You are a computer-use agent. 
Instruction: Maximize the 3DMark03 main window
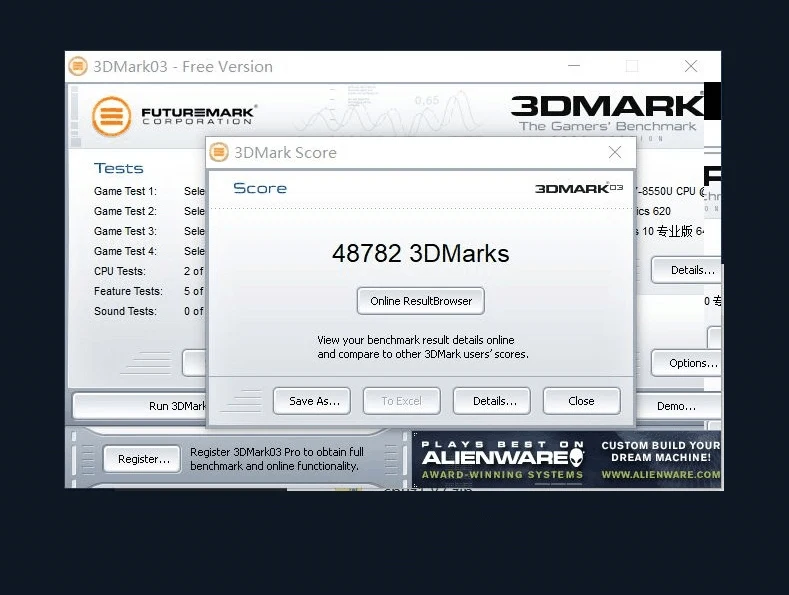pyautogui.click(x=631, y=66)
